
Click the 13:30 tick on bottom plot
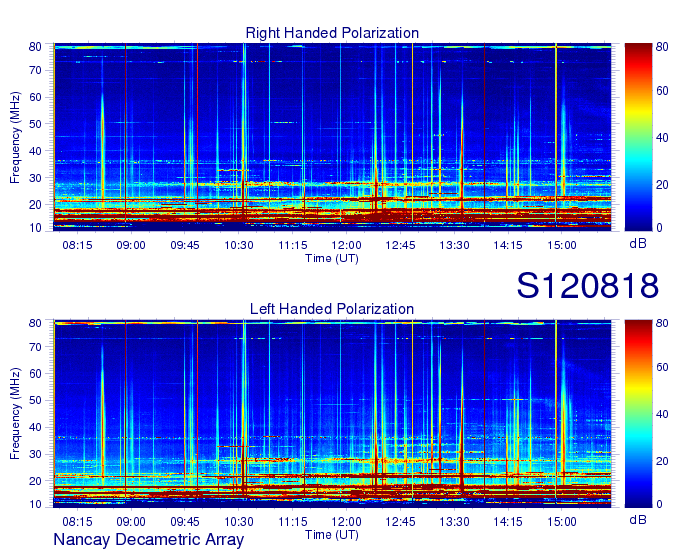point(454,522)
